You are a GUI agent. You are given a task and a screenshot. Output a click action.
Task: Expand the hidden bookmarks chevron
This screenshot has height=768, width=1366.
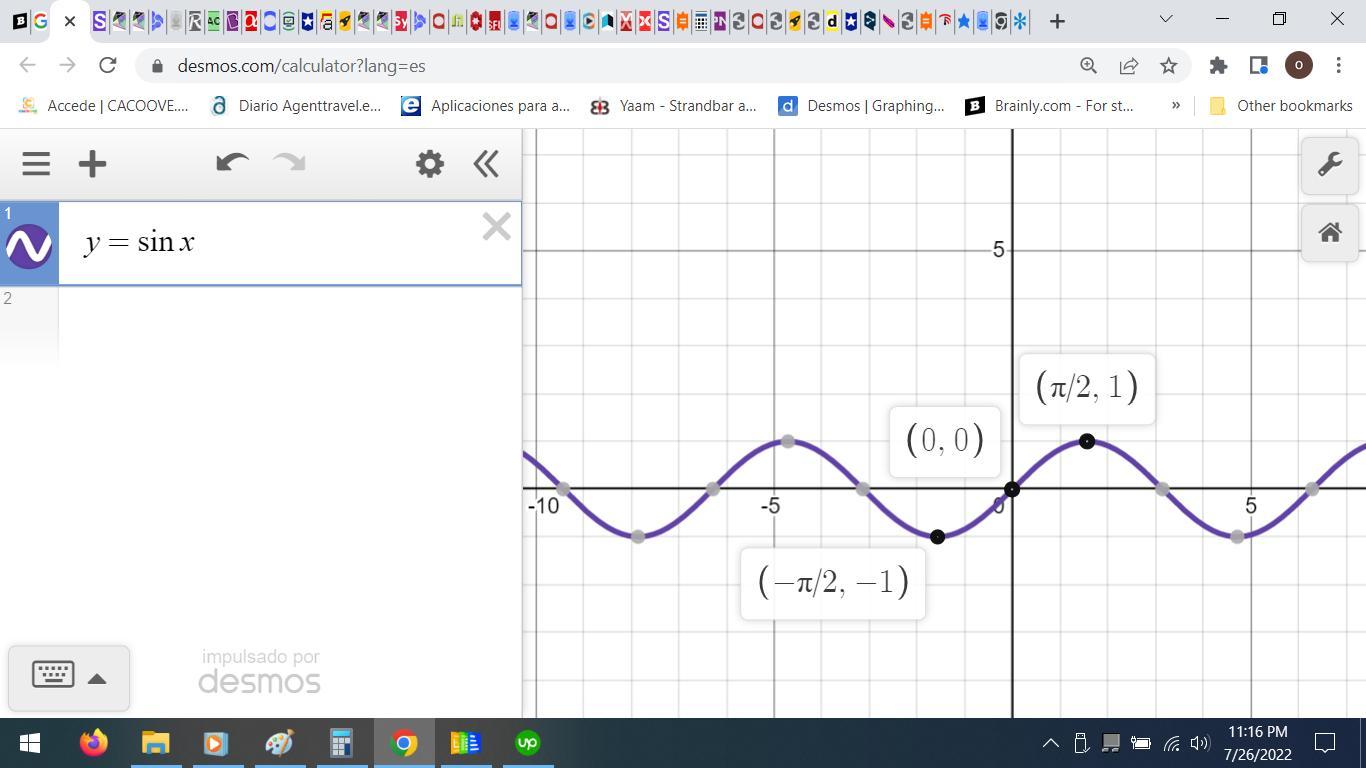(1176, 105)
